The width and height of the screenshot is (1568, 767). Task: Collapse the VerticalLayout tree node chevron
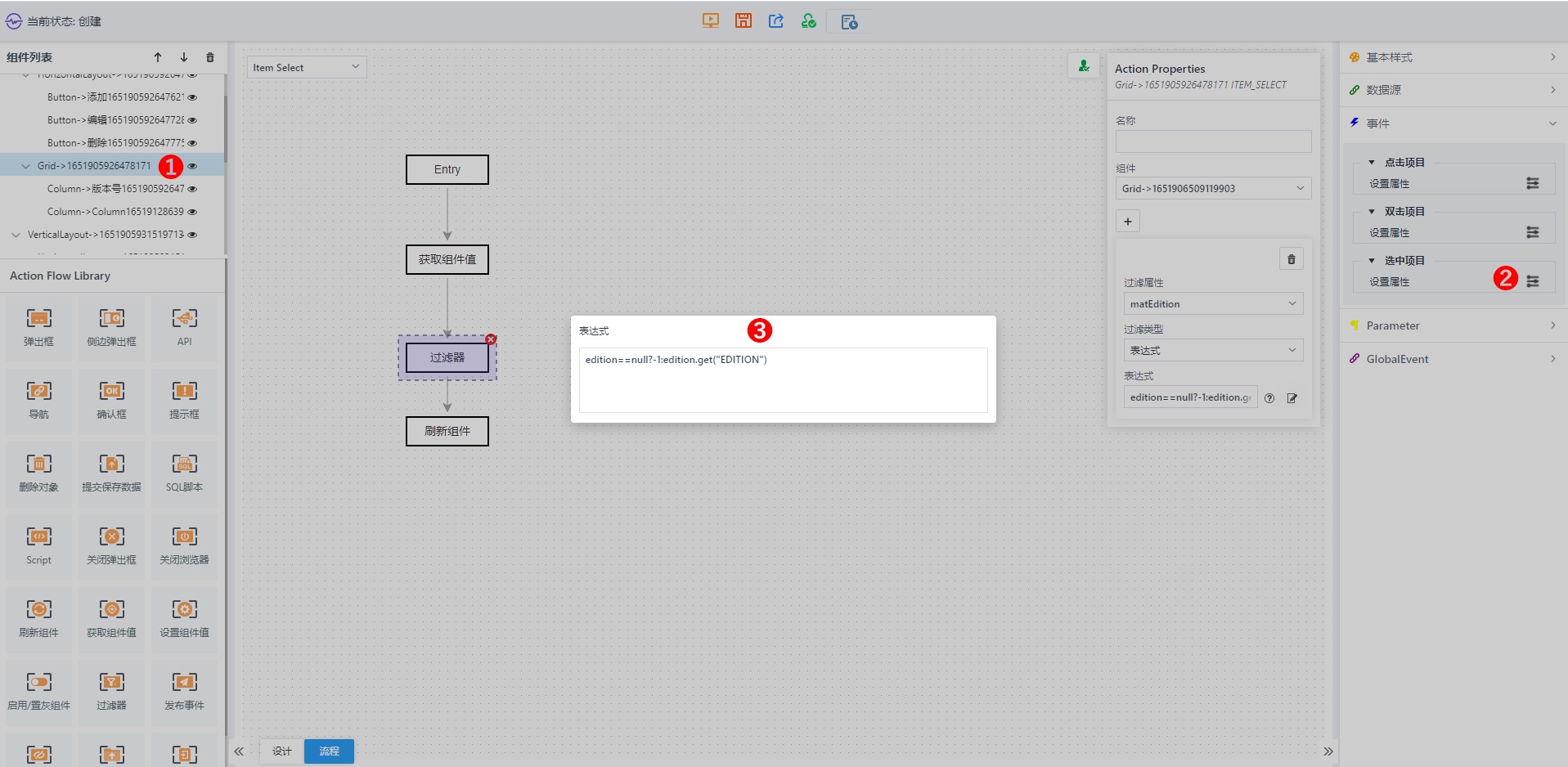(16, 235)
